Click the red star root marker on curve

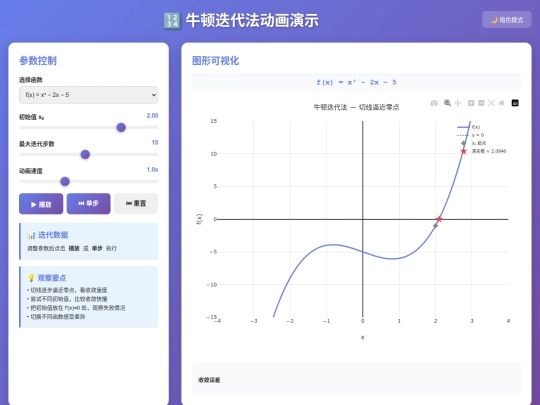[439, 219]
